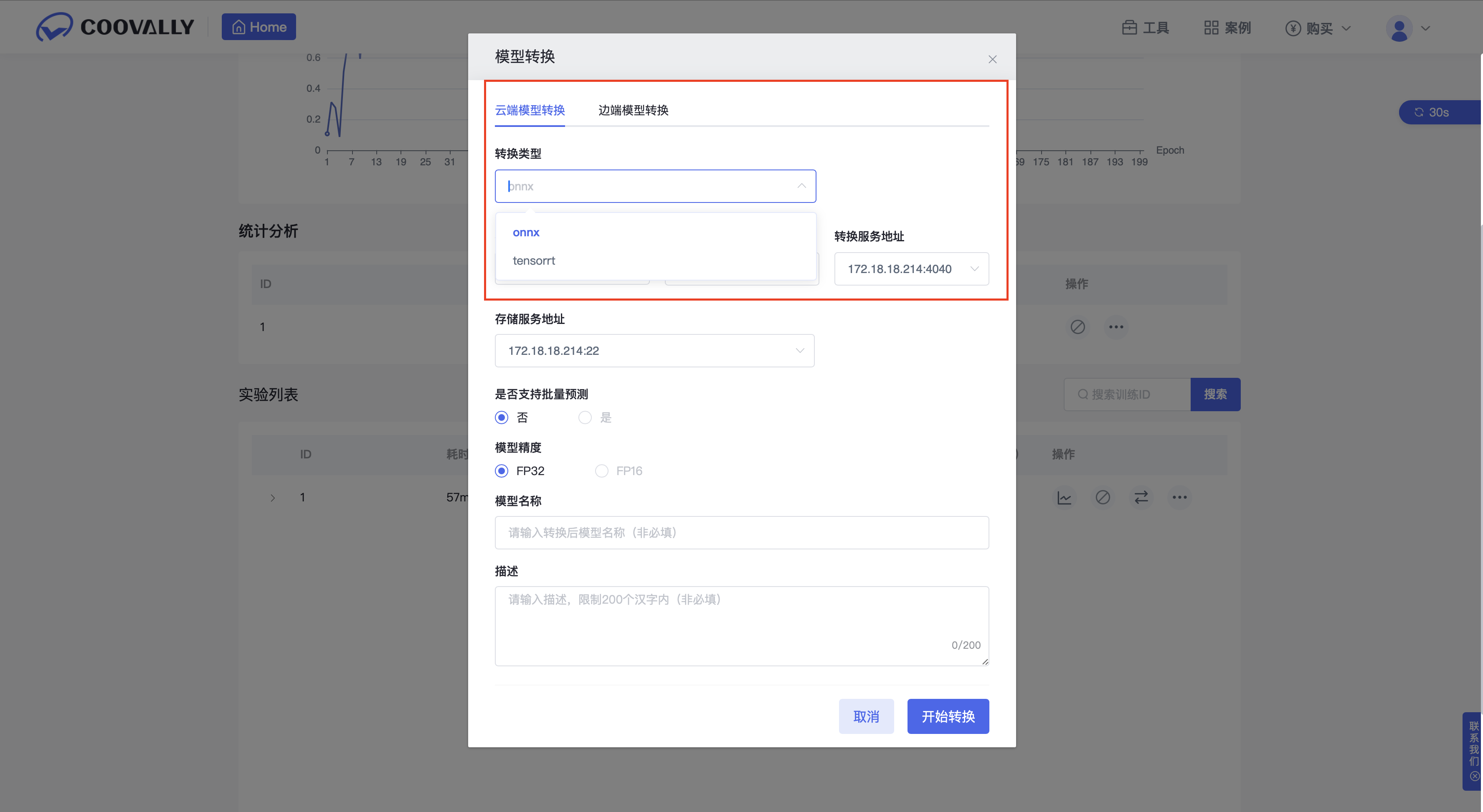Click the model name input field

tap(742, 533)
